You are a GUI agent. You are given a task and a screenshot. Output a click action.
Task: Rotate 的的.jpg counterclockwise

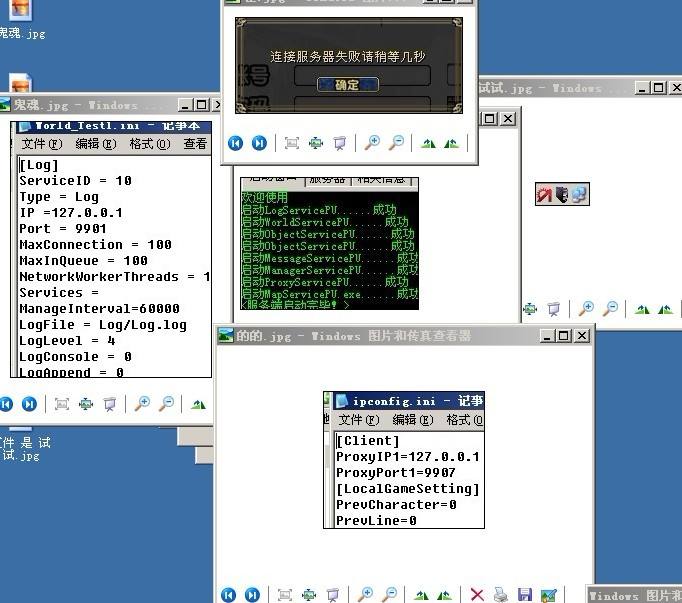click(x=444, y=595)
